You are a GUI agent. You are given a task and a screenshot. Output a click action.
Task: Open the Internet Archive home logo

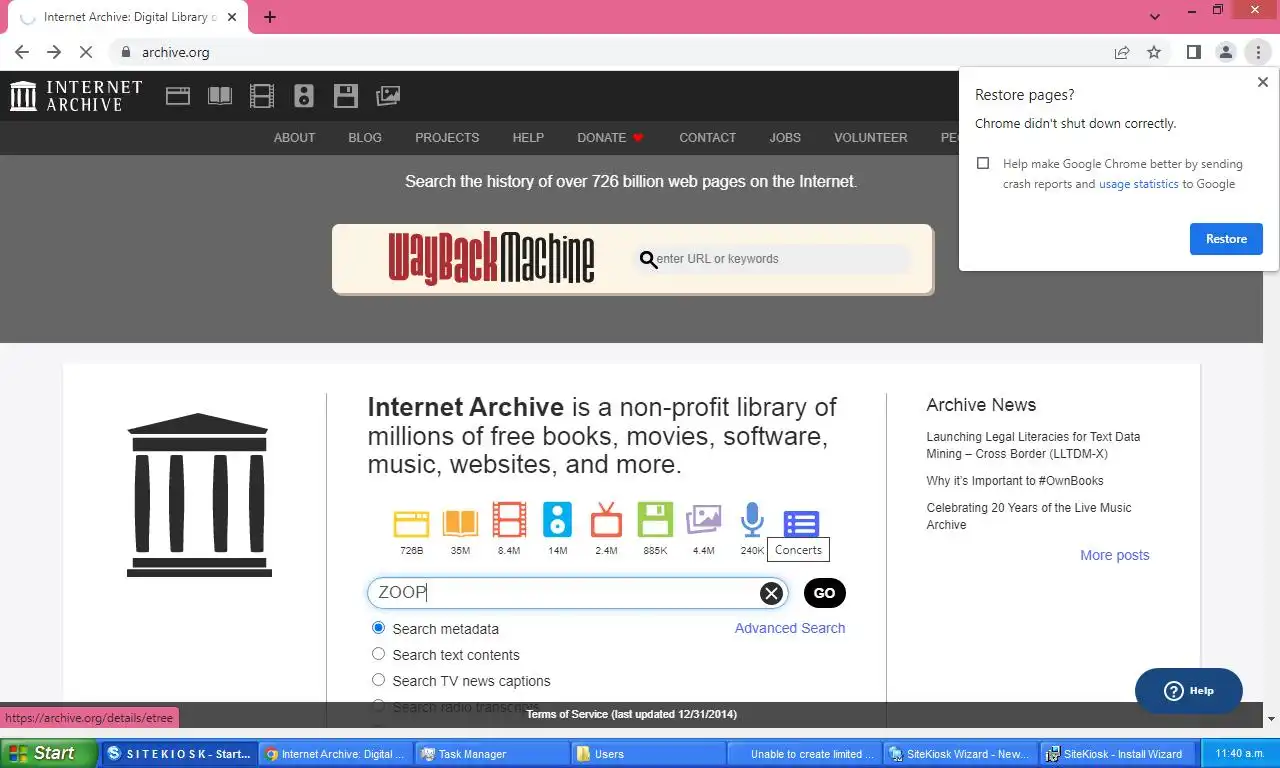(76, 96)
